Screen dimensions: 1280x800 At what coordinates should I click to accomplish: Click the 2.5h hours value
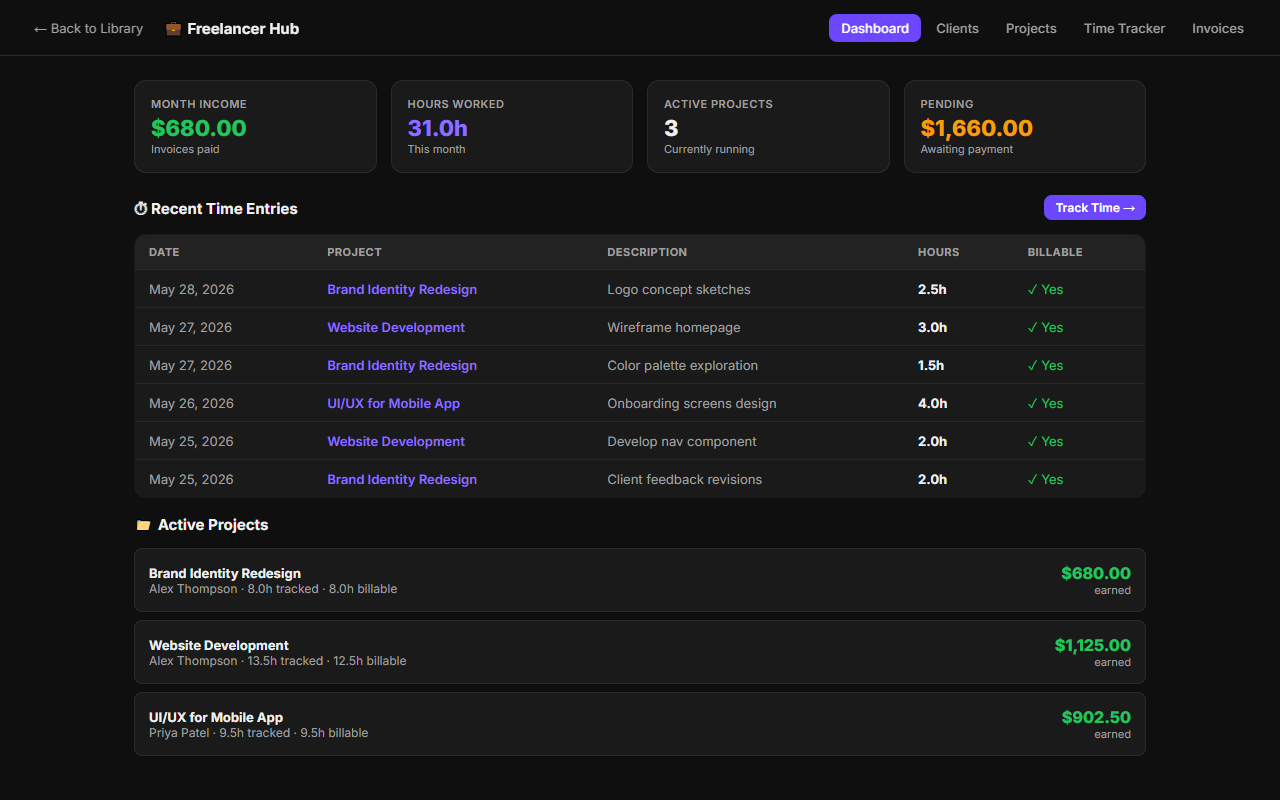pos(932,289)
